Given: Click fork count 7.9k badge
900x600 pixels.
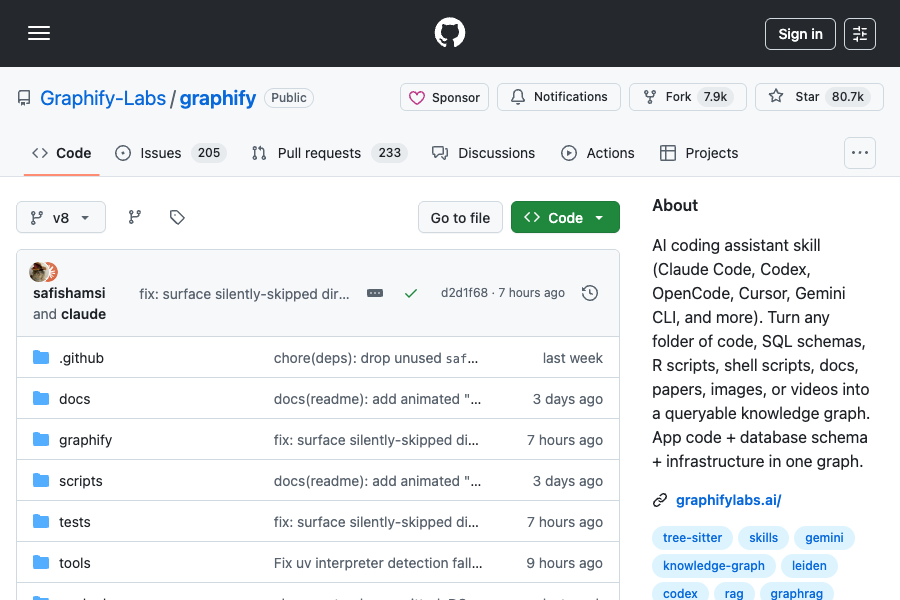Looking at the screenshot, I should point(716,97).
